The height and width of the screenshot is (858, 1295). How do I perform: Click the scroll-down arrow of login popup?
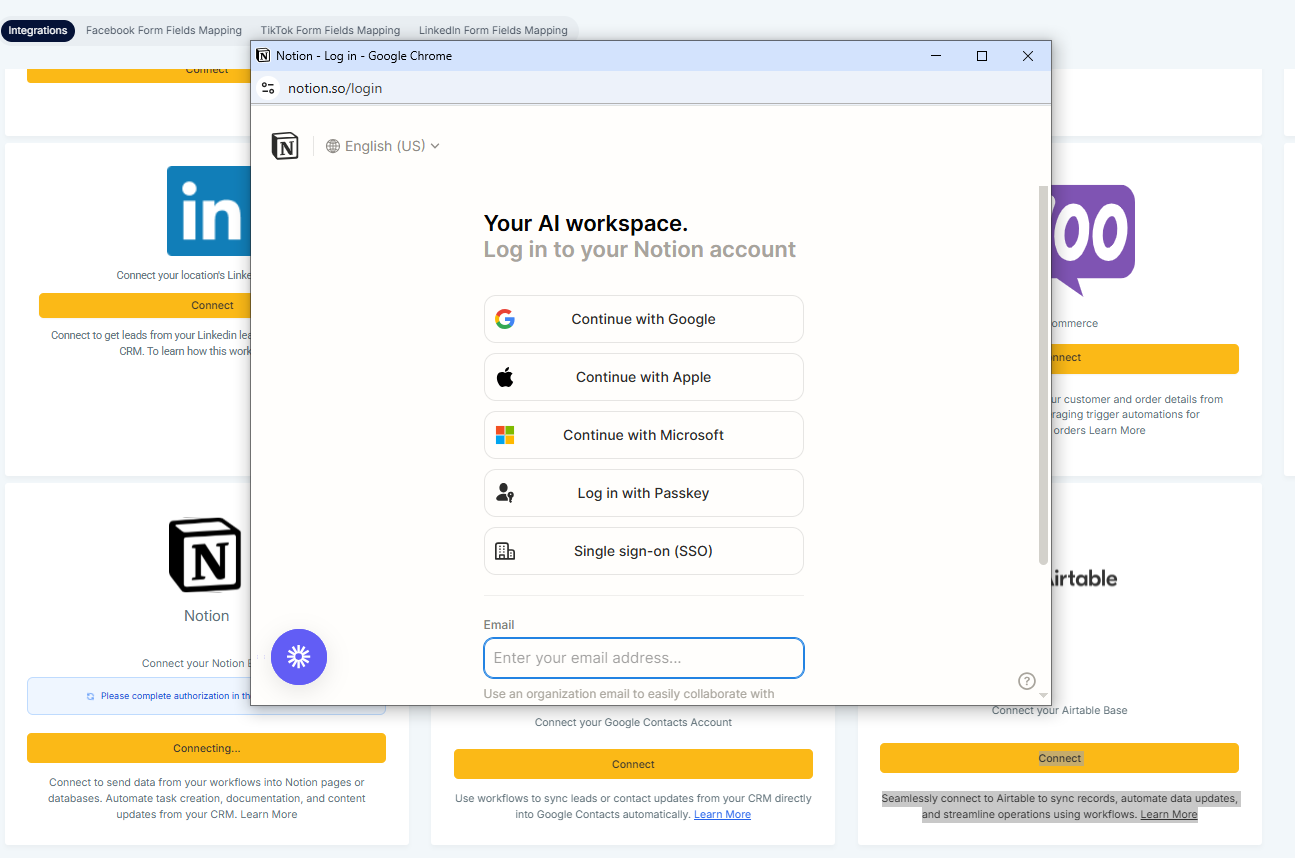1043,695
